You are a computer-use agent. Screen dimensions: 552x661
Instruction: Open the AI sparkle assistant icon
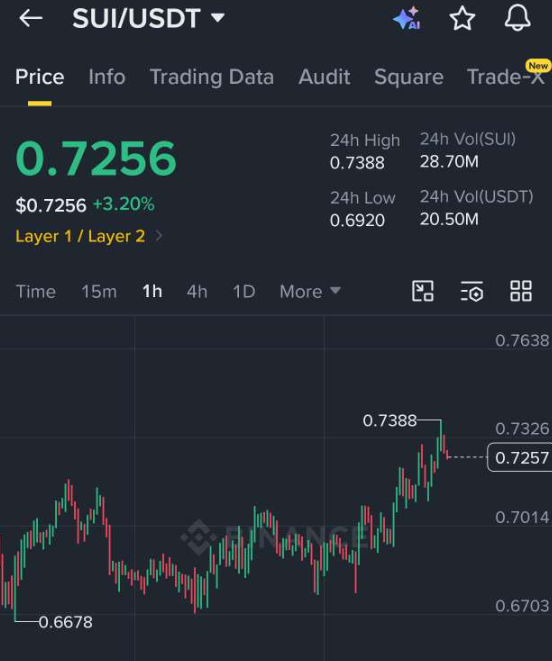pyautogui.click(x=407, y=18)
